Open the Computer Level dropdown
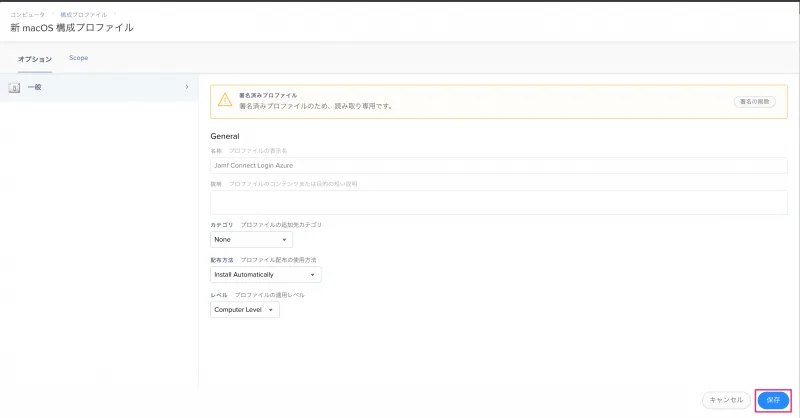This screenshot has height=418, width=800. point(245,310)
